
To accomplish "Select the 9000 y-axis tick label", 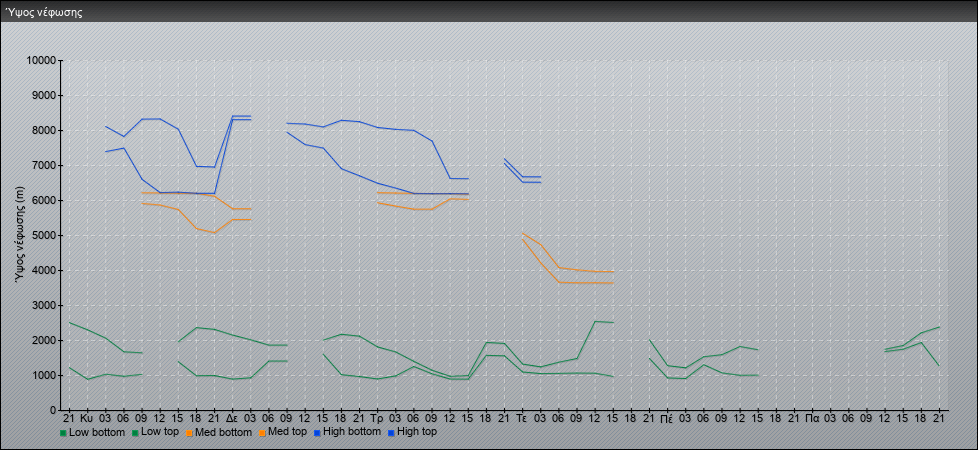I will 44,95.
